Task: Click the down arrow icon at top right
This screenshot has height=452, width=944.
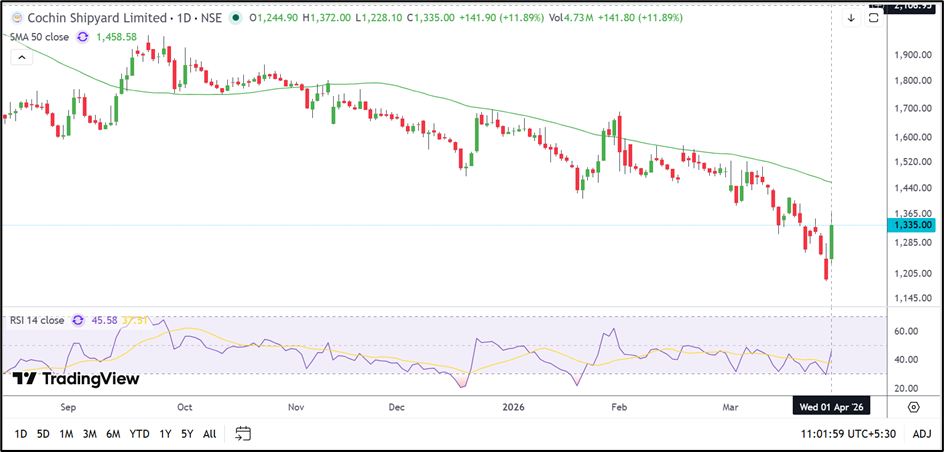Action: pos(851,17)
